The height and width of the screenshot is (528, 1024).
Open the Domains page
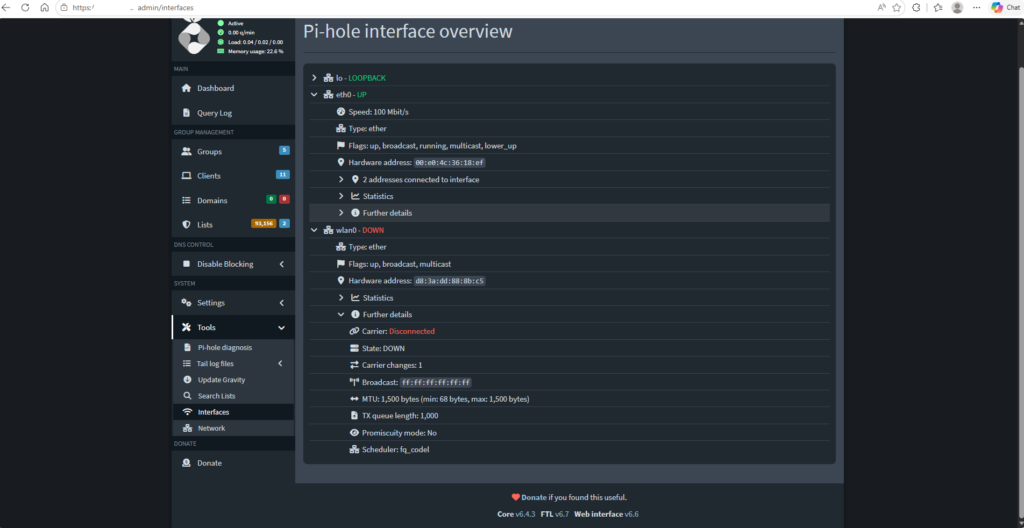point(232,201)
